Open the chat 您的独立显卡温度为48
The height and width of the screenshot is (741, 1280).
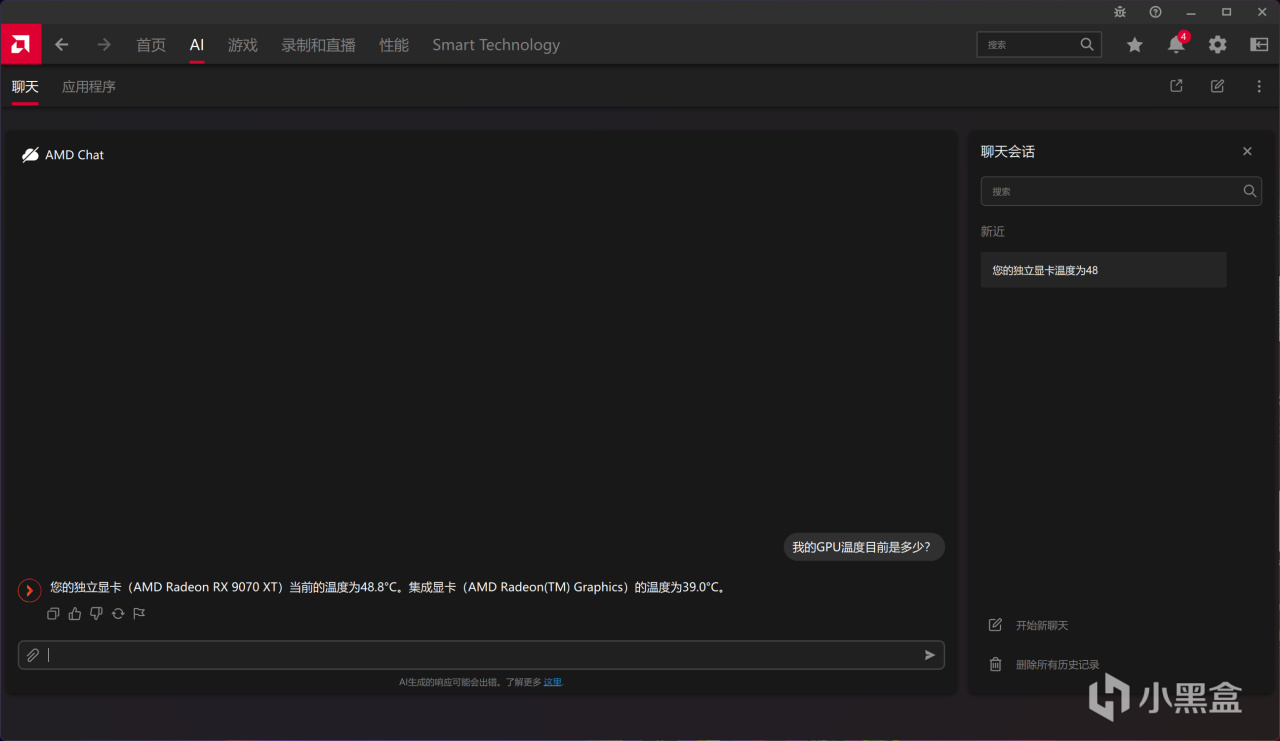pyautogui.click(x=1103, y=270)
